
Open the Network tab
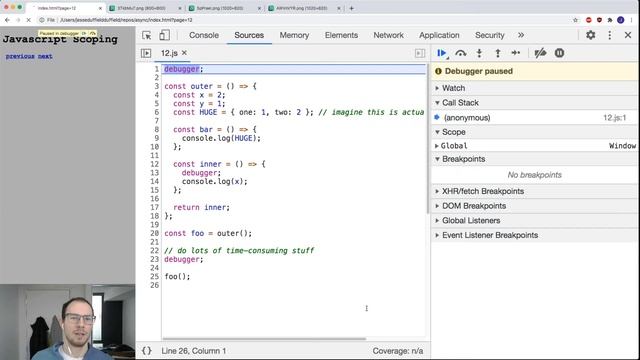[x=389, y=35]
